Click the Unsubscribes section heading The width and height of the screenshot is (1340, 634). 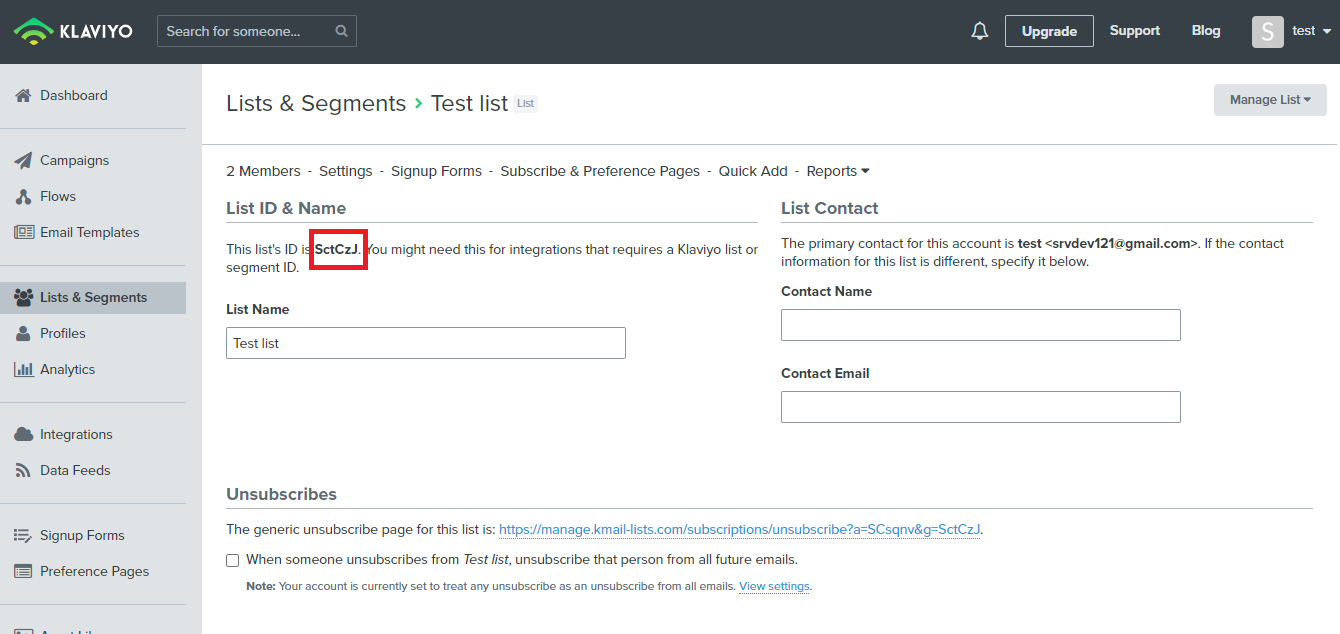tap(282, 494)
